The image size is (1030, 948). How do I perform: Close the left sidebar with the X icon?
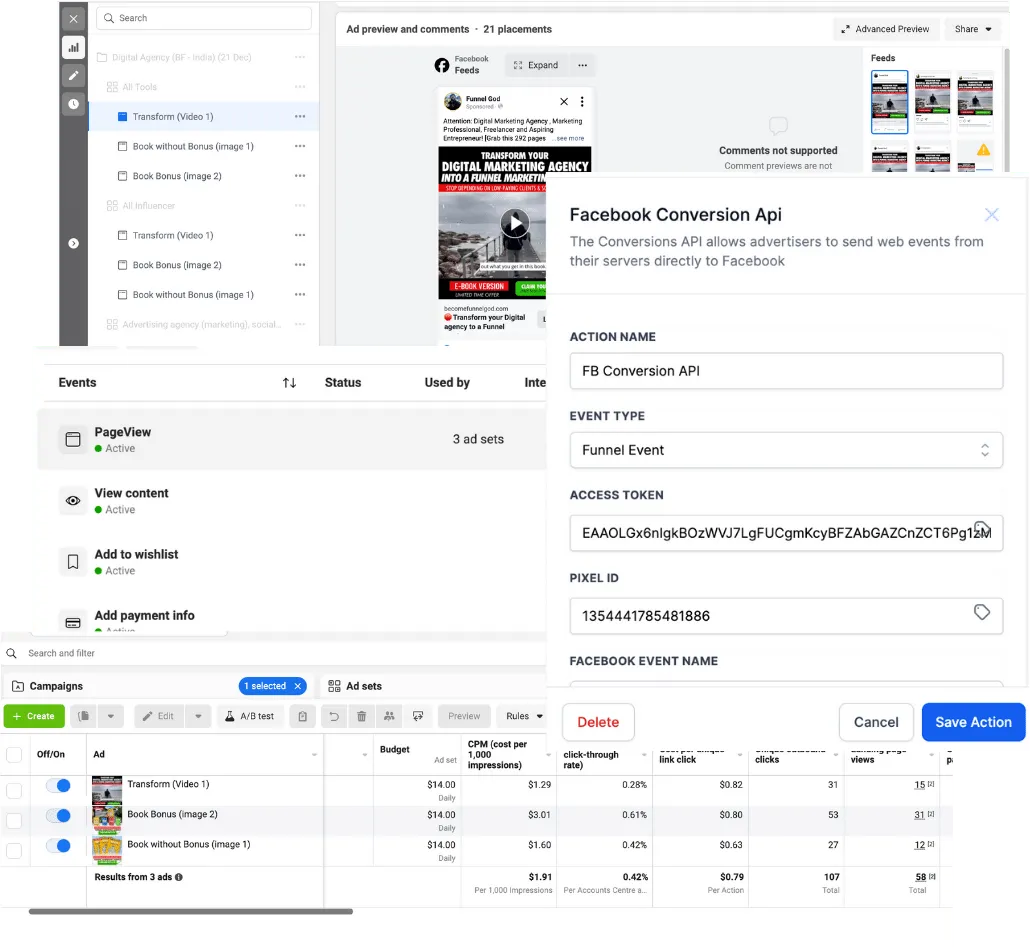74,18
